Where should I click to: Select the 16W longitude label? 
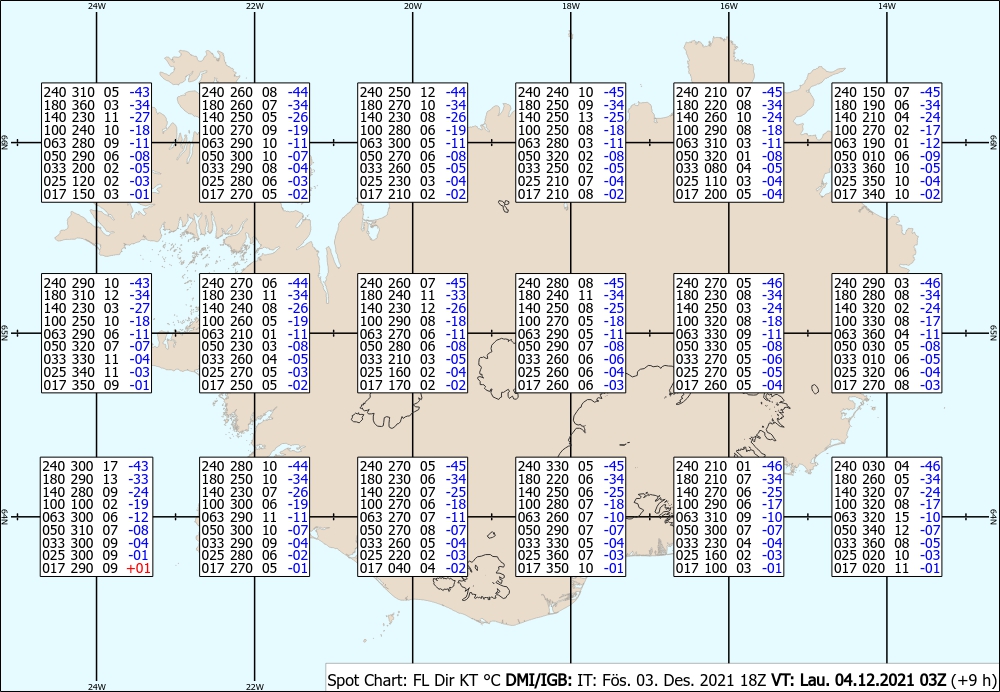[729, 5]
